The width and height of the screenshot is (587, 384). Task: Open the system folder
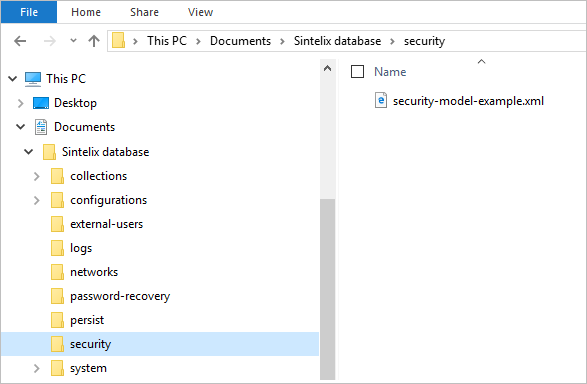pyautogui.click(x=88, y=369)
